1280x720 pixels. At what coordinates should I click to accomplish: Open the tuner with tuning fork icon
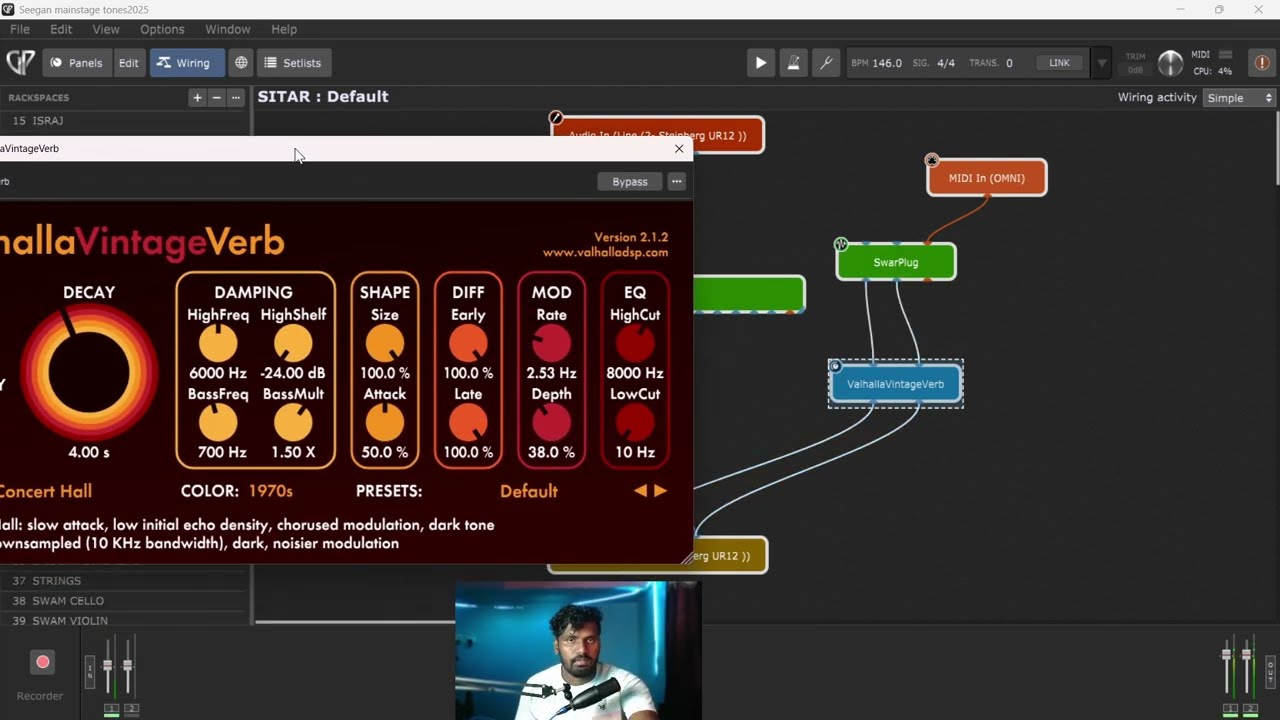826,62
